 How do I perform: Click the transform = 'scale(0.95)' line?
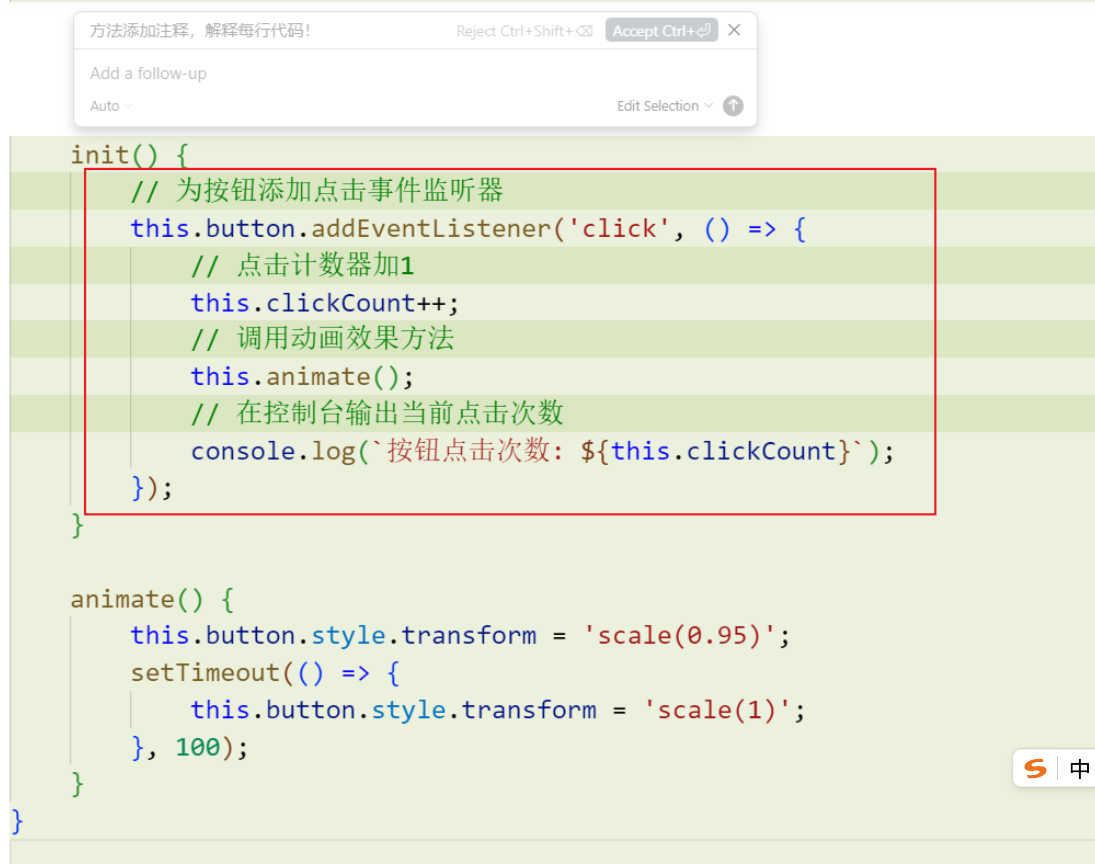pyautogui.click(x=460, y=636)
